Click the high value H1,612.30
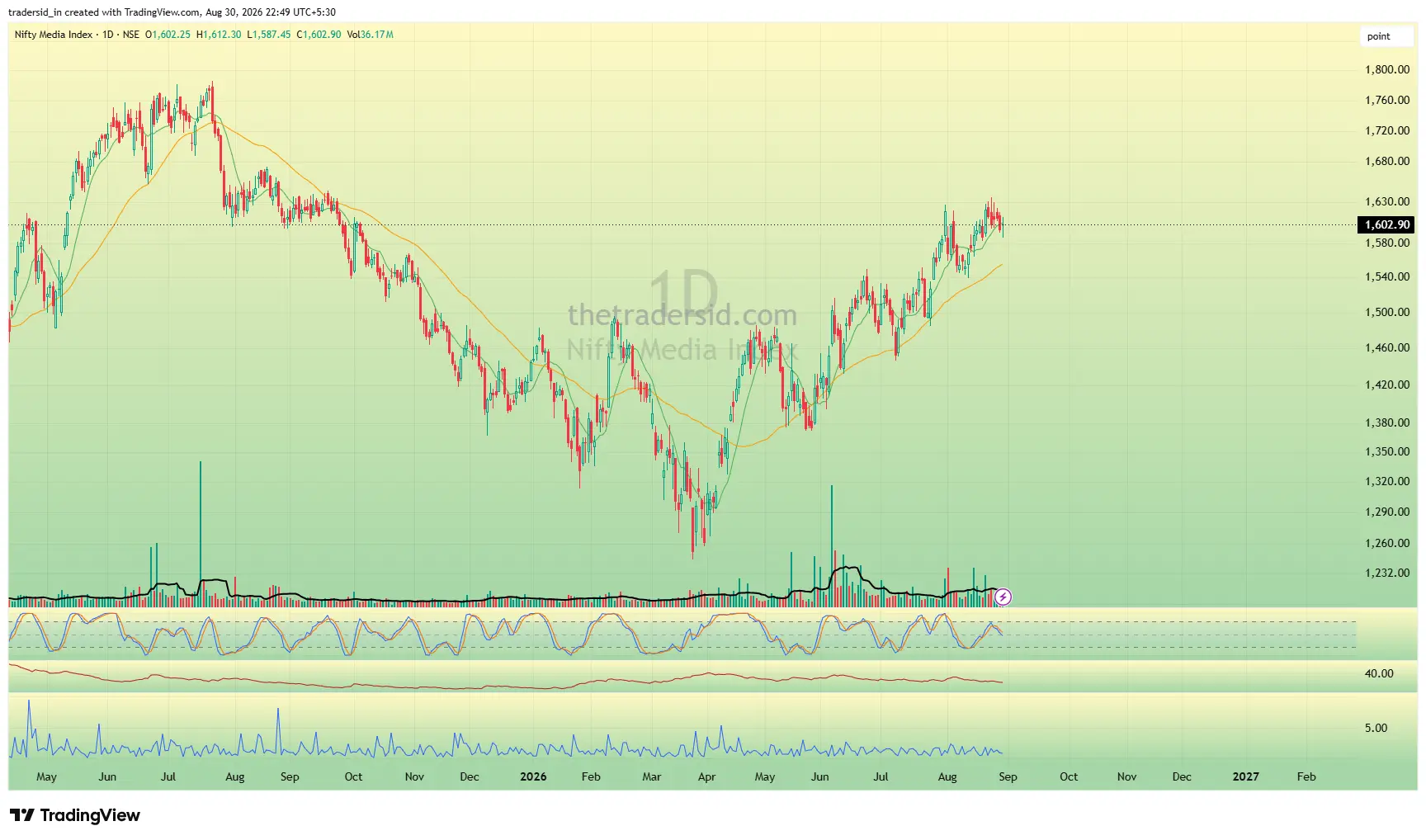The image size is (1426, 840). click(x=219, y=35)
